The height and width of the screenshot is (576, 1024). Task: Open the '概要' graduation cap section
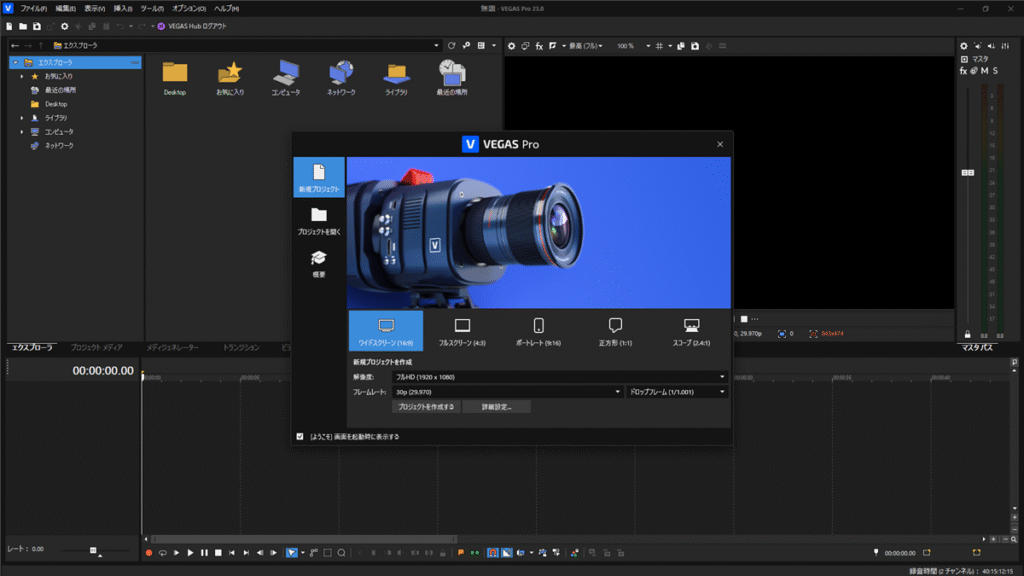pyautogui.click(x=318, y=258)
